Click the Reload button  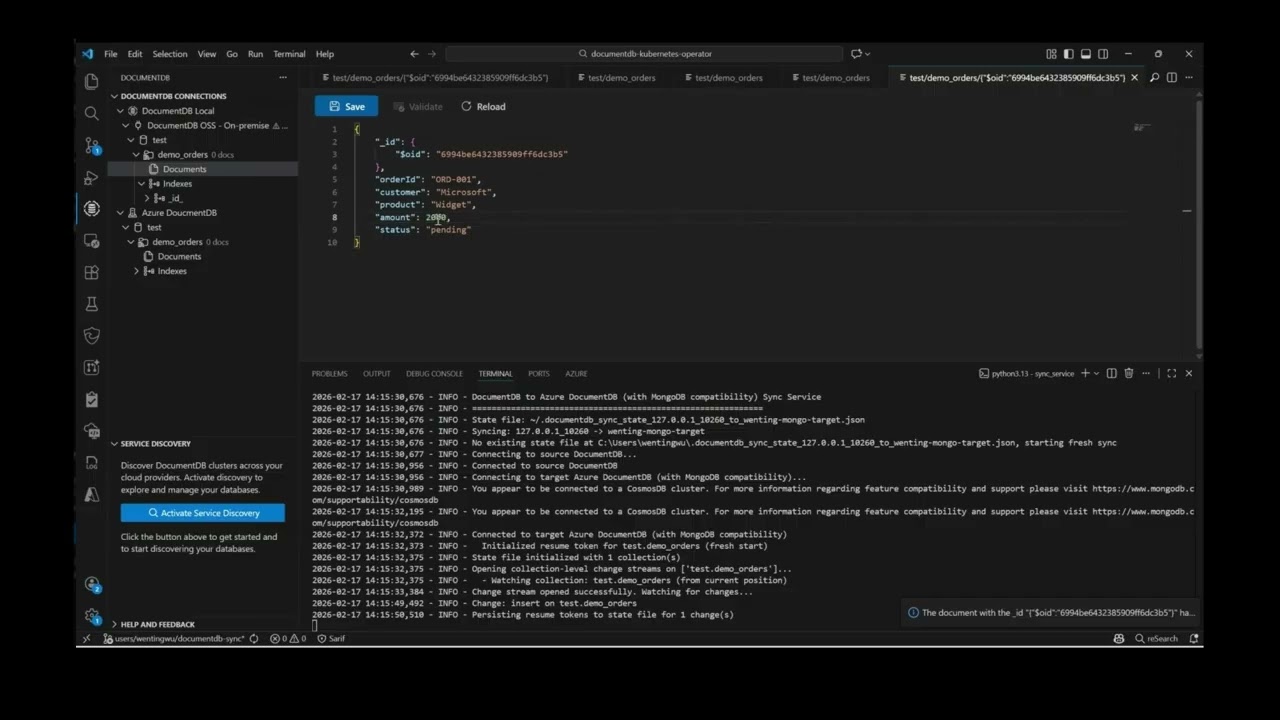(x=483, y=106)
